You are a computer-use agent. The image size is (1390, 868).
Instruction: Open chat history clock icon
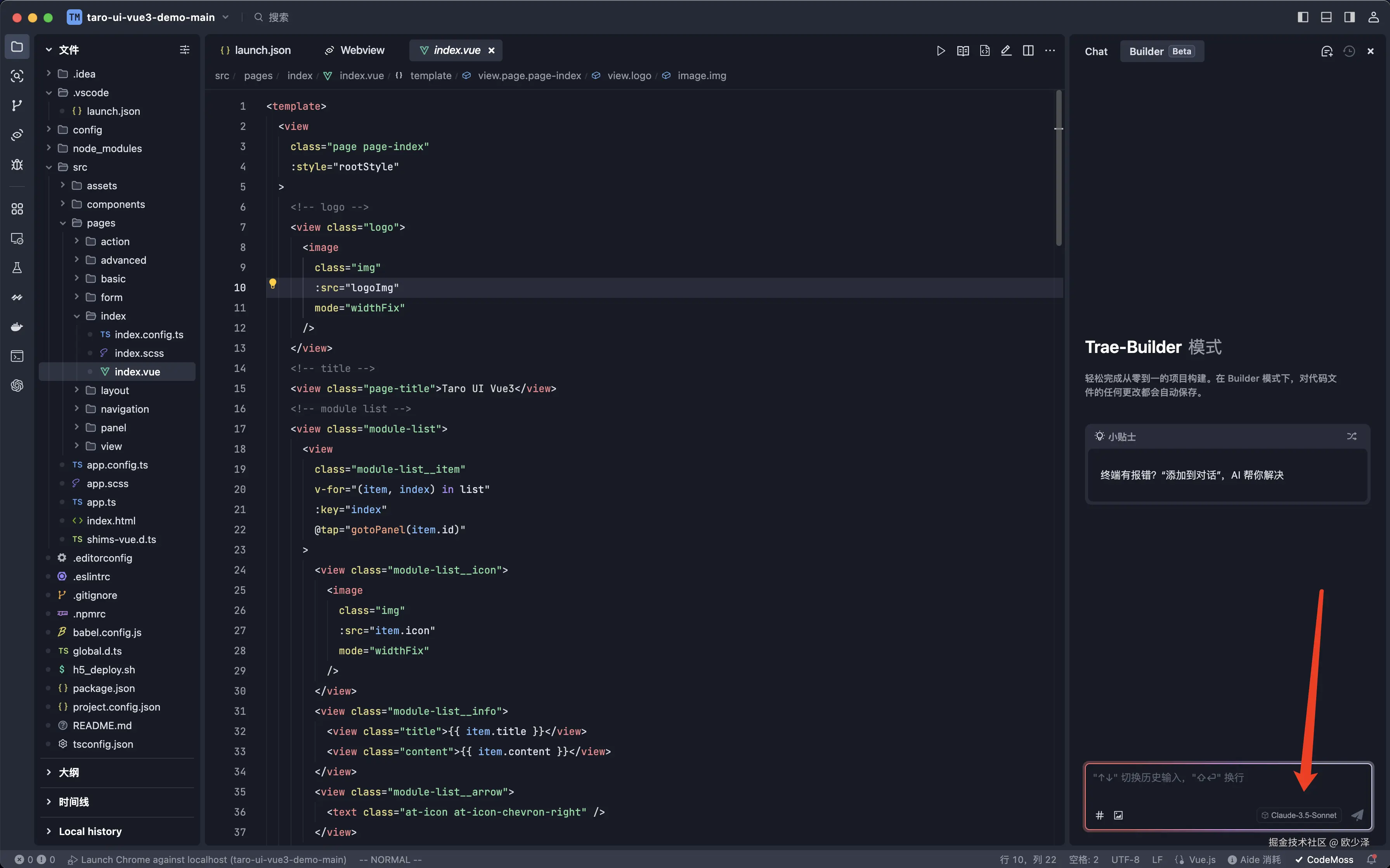click(x=1348, y=52)
